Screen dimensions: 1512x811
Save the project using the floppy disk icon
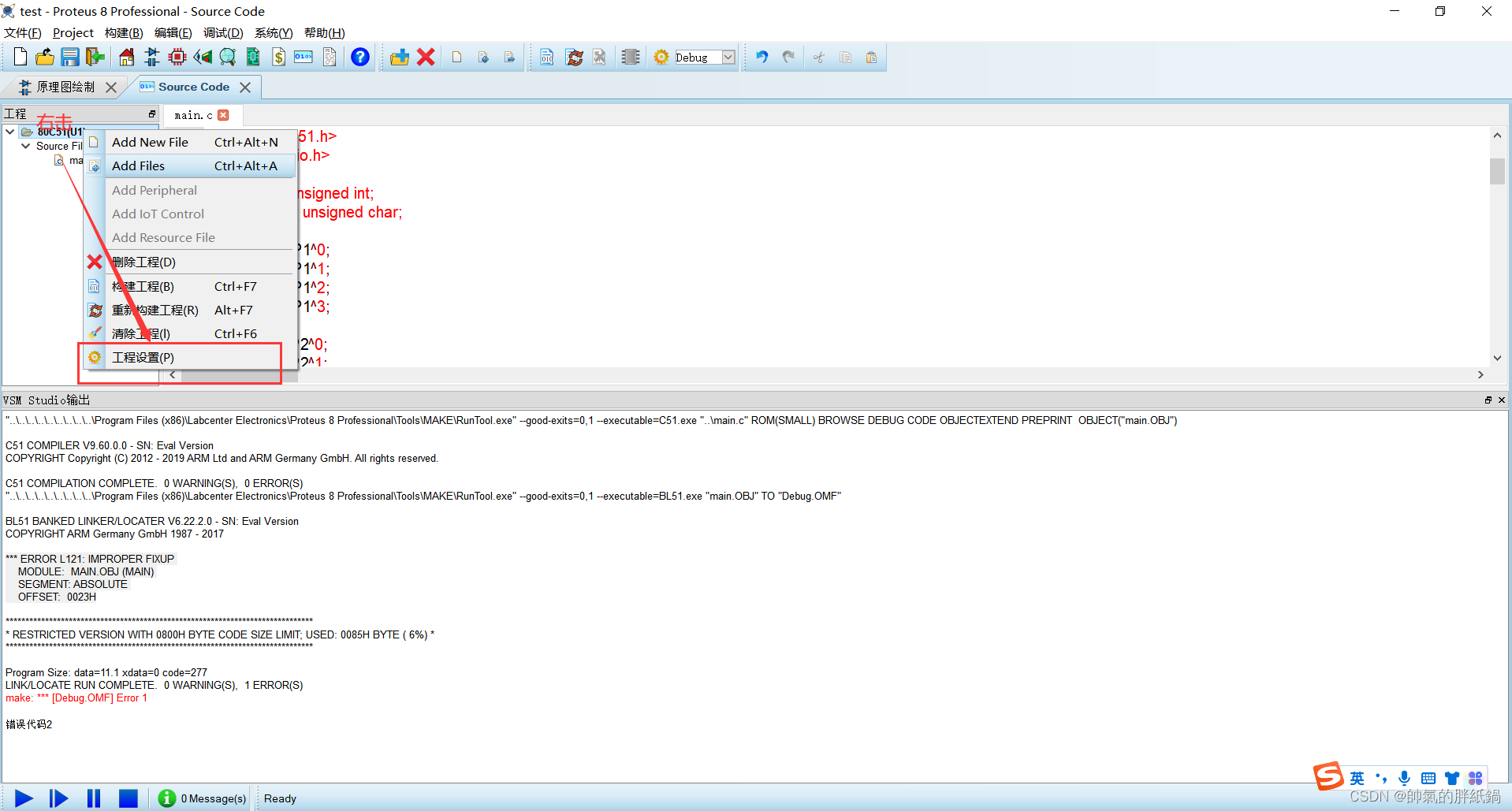(70, 57)
